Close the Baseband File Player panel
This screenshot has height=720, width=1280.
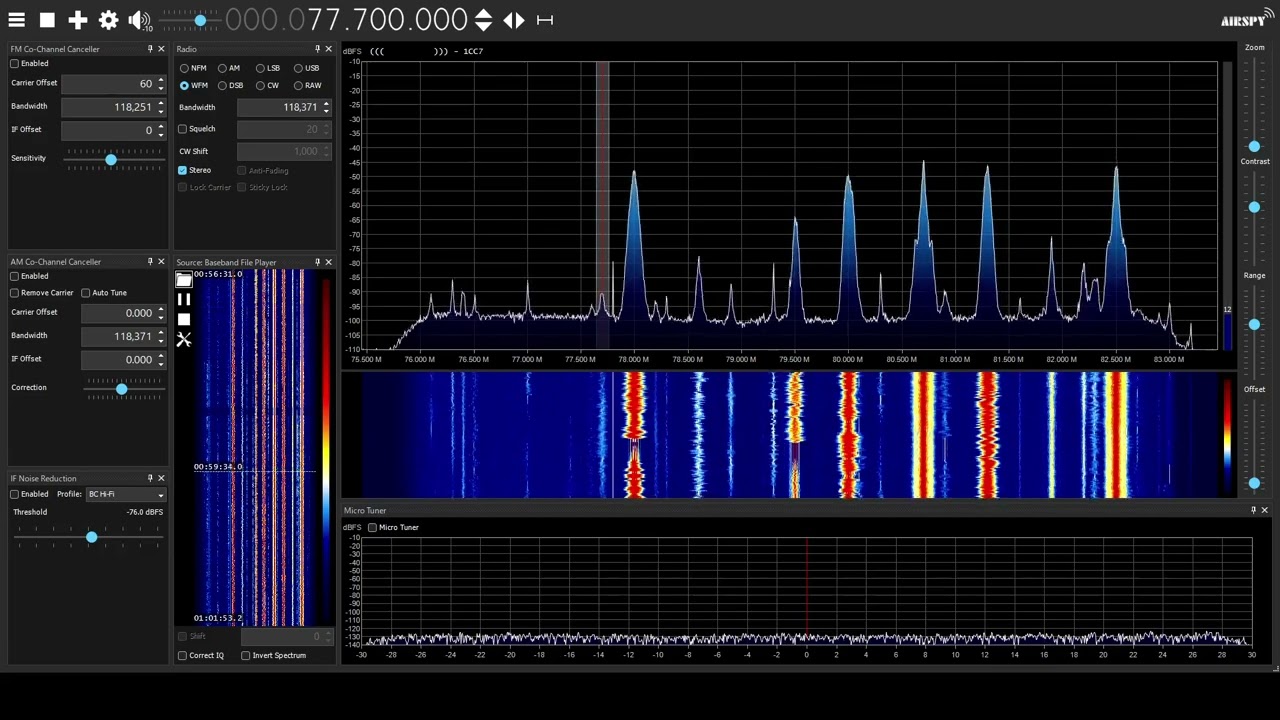click(328, 262)
